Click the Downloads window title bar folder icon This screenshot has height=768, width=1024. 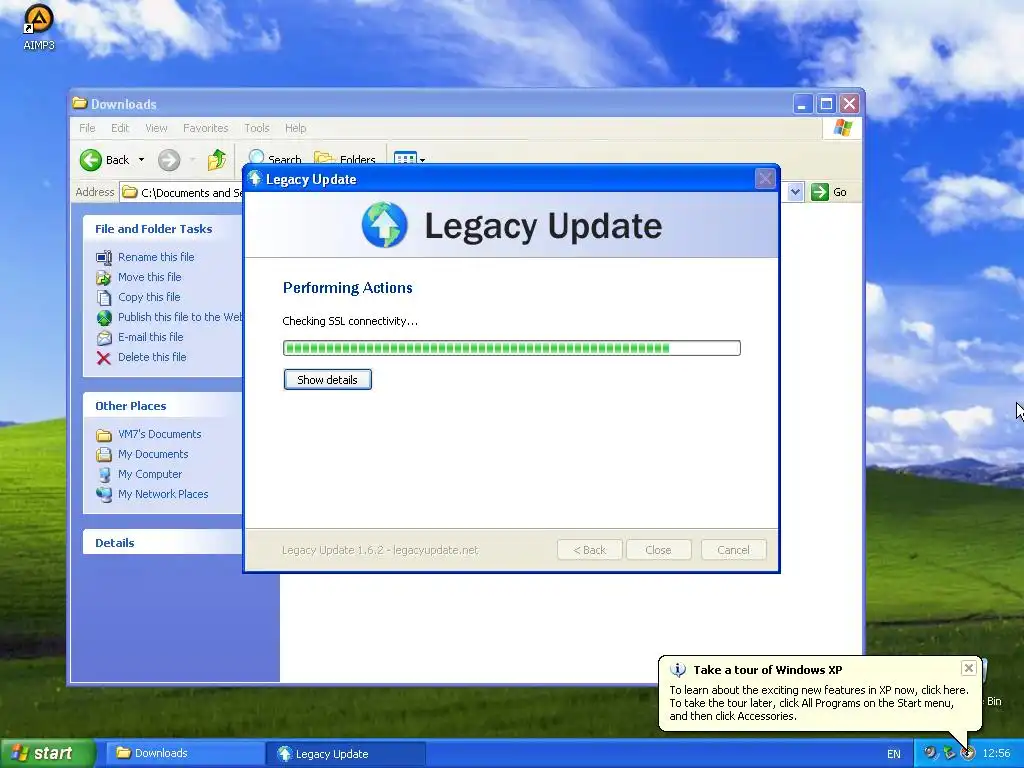pos(80,103)
